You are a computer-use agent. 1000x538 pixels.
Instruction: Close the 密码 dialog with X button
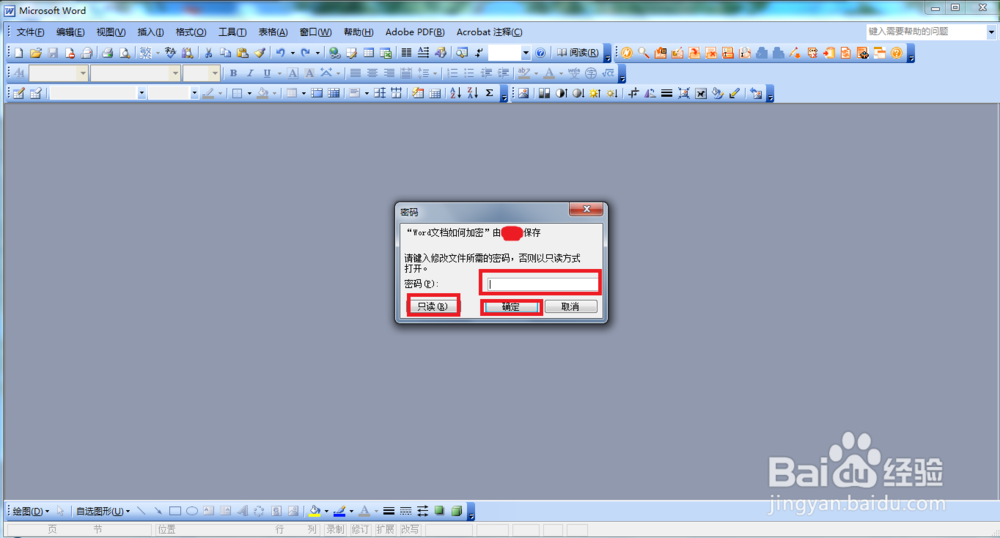click(x=587, y=209)
